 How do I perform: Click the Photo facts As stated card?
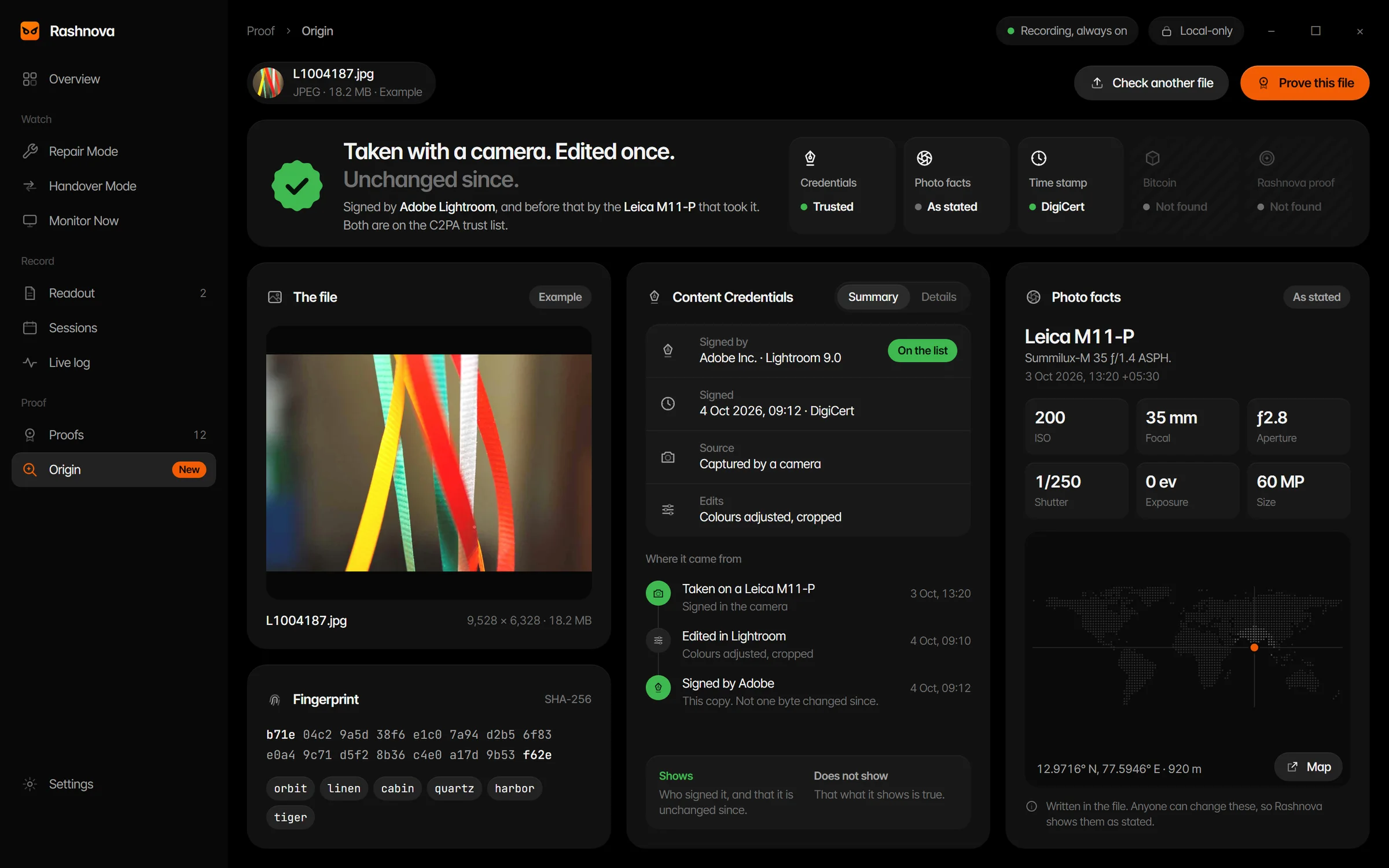[x=956, y=185]
